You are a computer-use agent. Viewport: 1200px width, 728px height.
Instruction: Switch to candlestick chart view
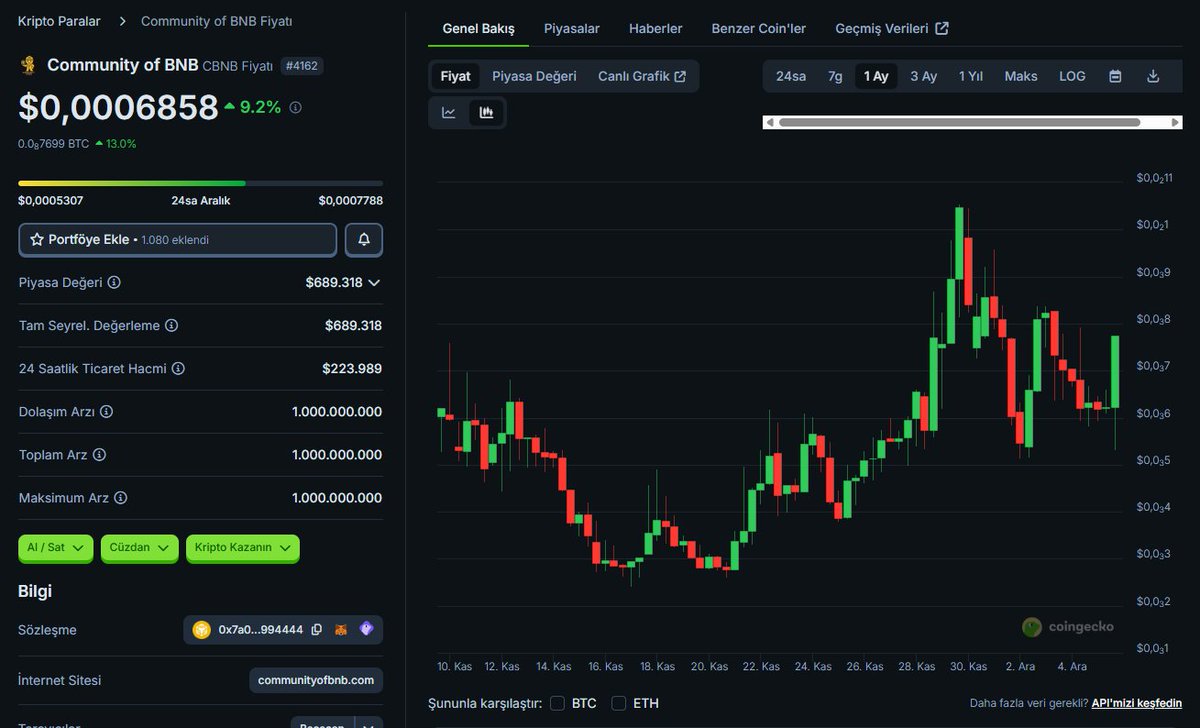tap(486, 113)
